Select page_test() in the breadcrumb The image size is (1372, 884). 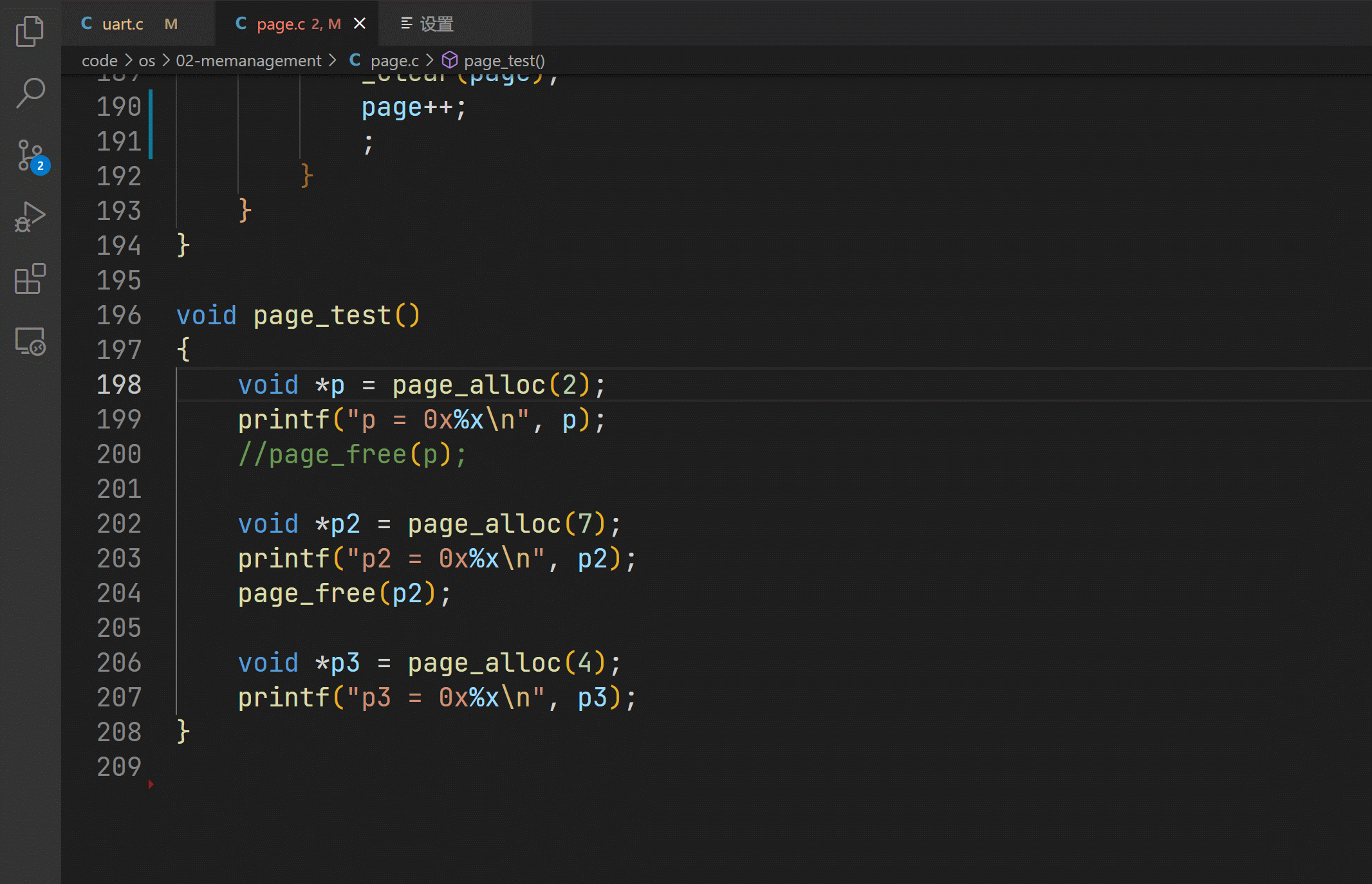(x=503, y=60)
